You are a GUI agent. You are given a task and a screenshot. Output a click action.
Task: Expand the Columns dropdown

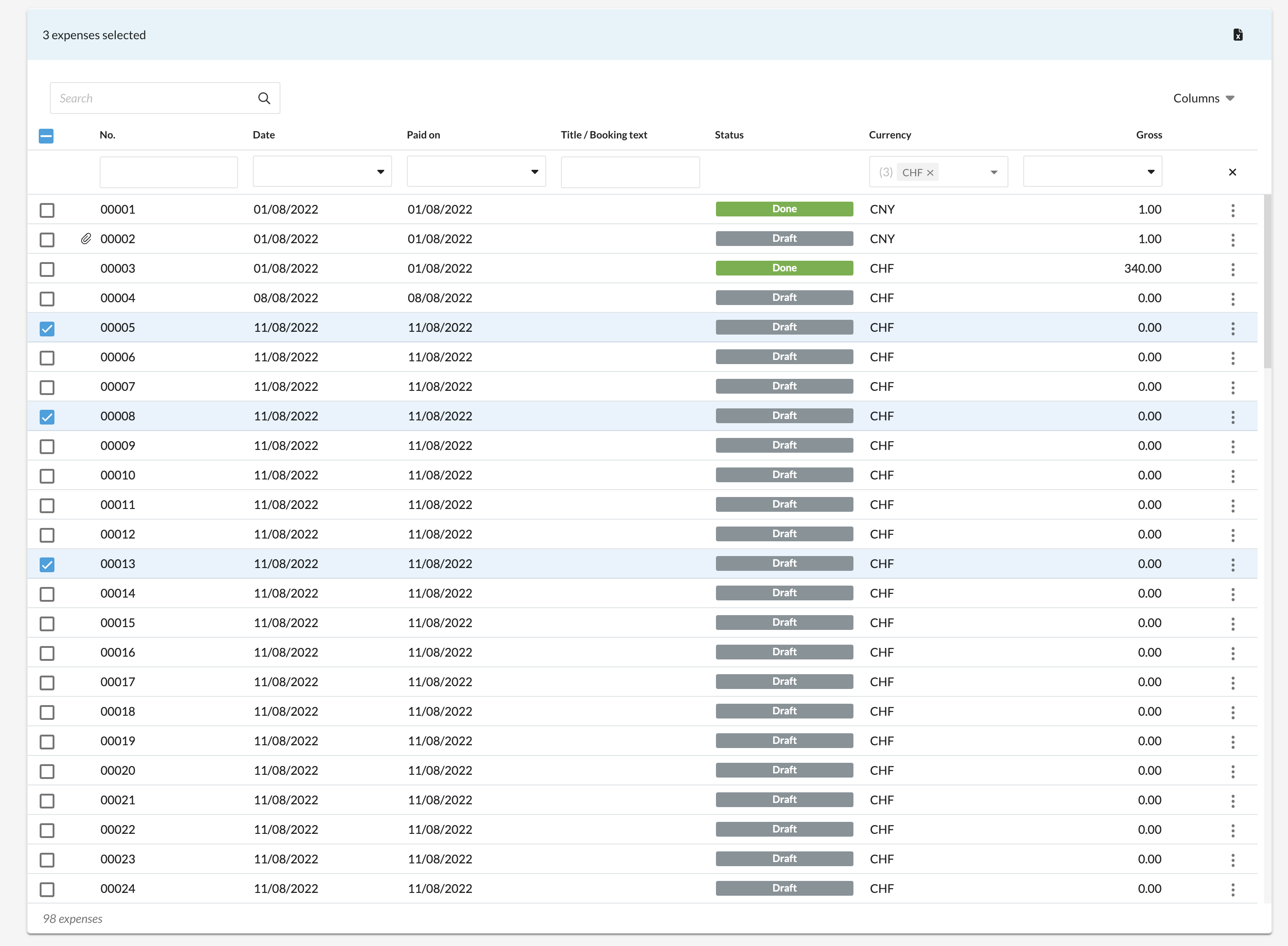pos(1203,98)
